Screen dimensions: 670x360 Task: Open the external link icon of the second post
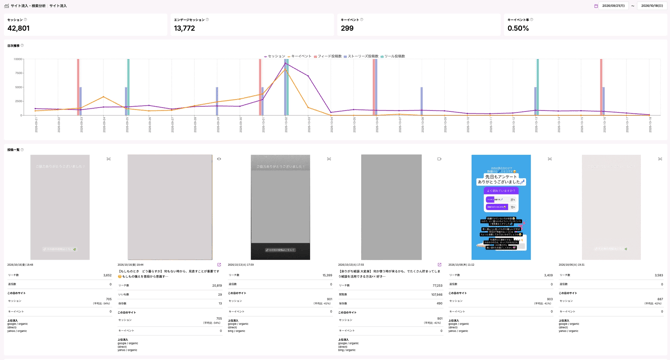click(219, 265)
